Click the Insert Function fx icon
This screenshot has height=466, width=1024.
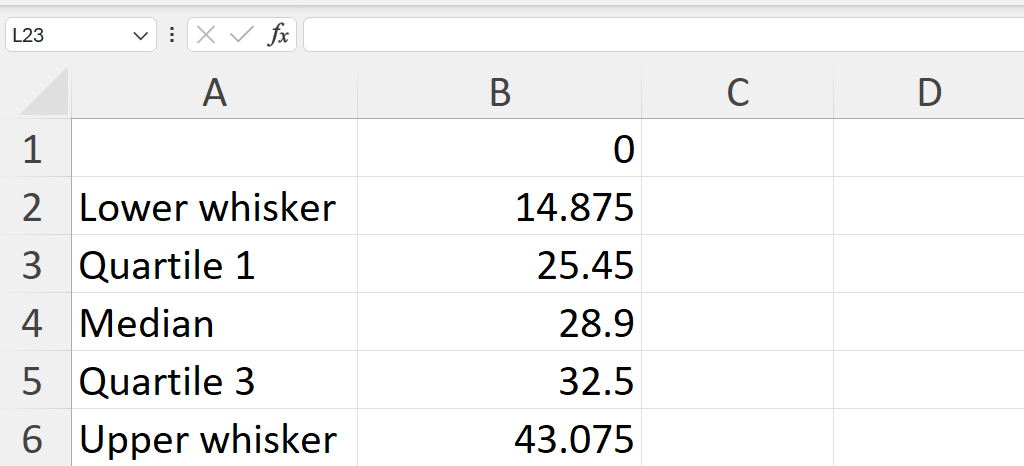[x=278, y=35]
